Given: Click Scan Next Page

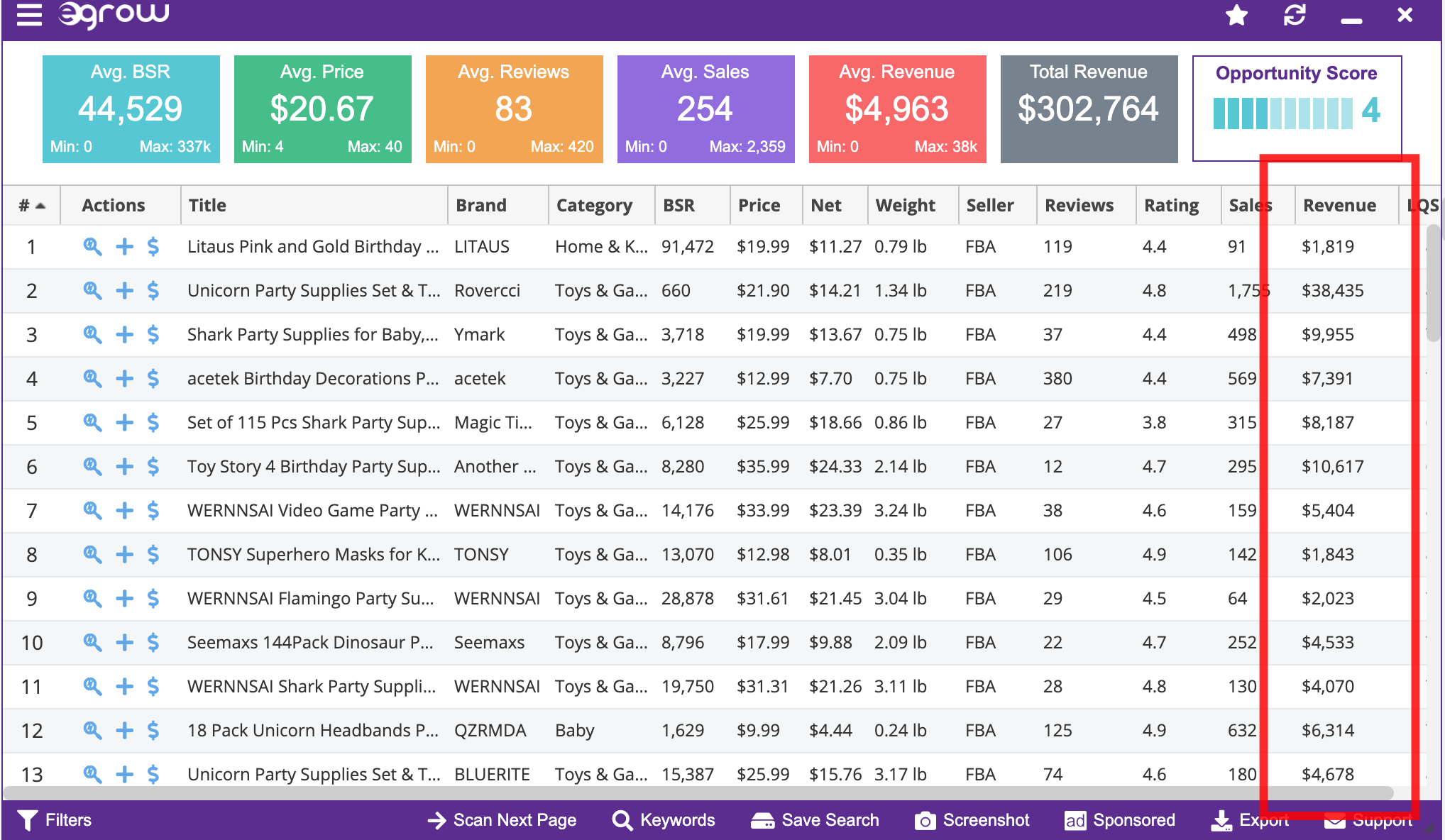Looking at the screenshot, I should (x=502, y=820).
